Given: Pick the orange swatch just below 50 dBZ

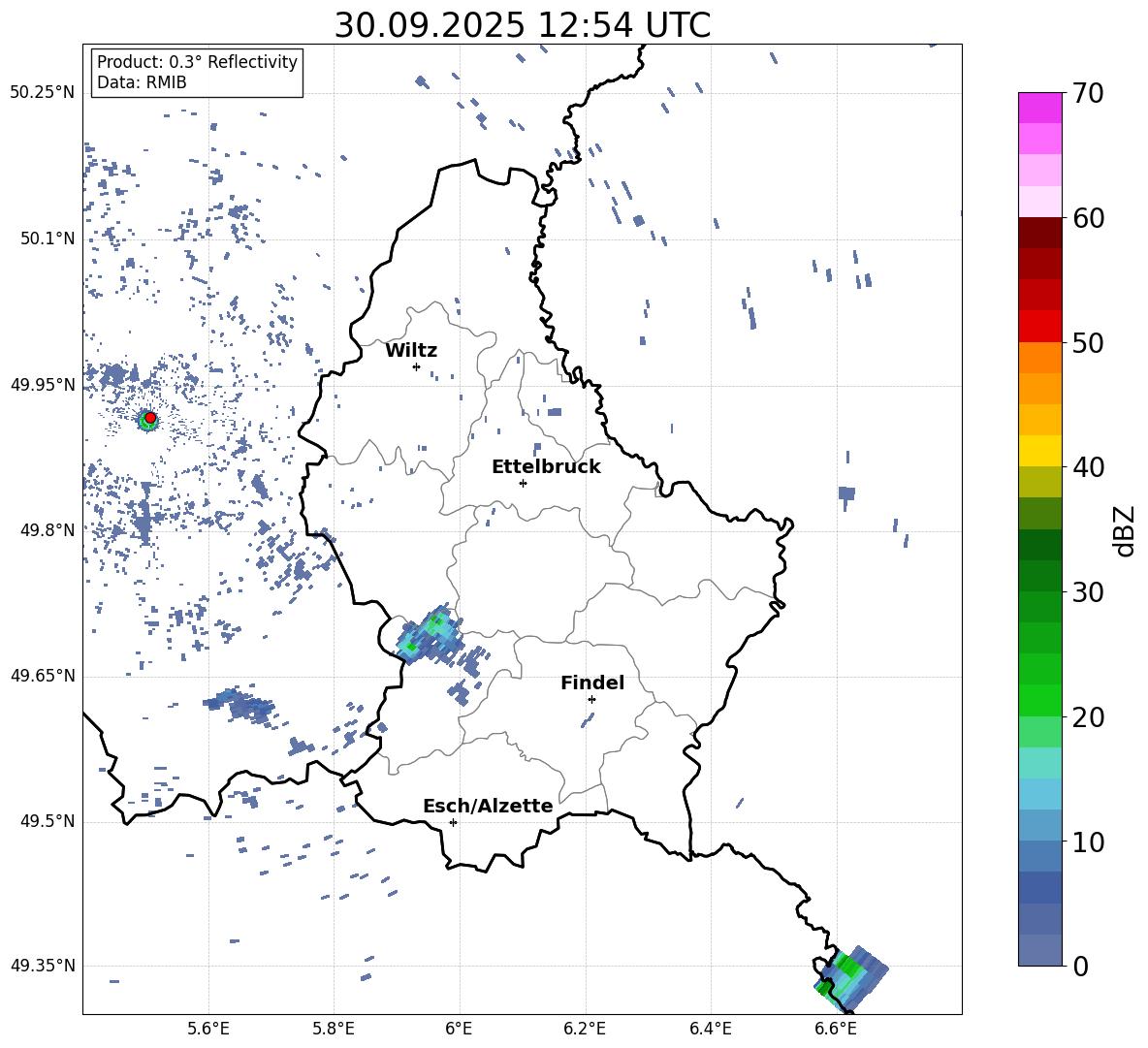Looking at the screenshot, I should click(1039, 357).
